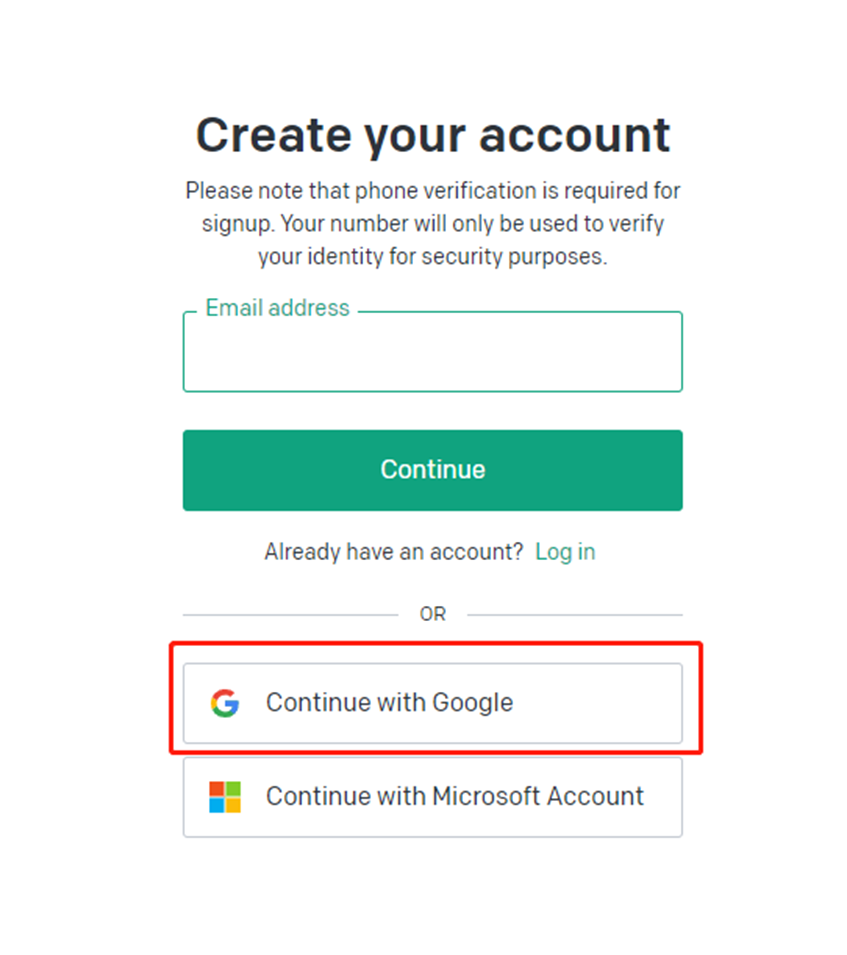The image size is (847, 955).
Task: Click the blue square of Microsoft logo
Action: pyautogui.click(x=217, y=805)
